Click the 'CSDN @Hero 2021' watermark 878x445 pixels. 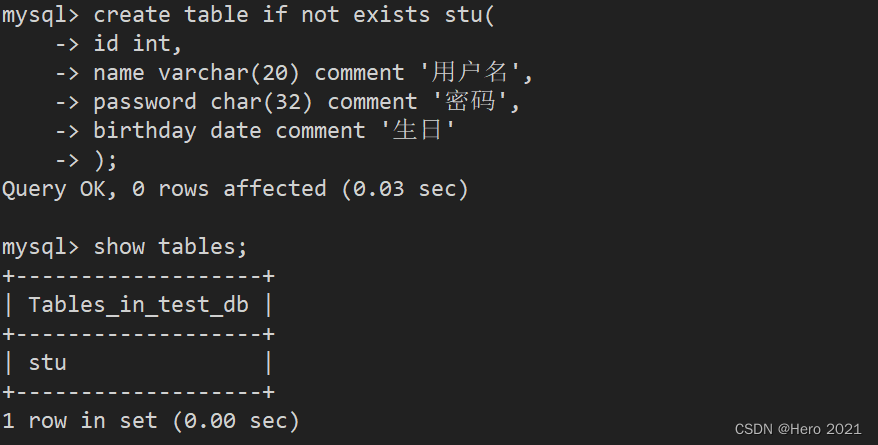point(797,429)
